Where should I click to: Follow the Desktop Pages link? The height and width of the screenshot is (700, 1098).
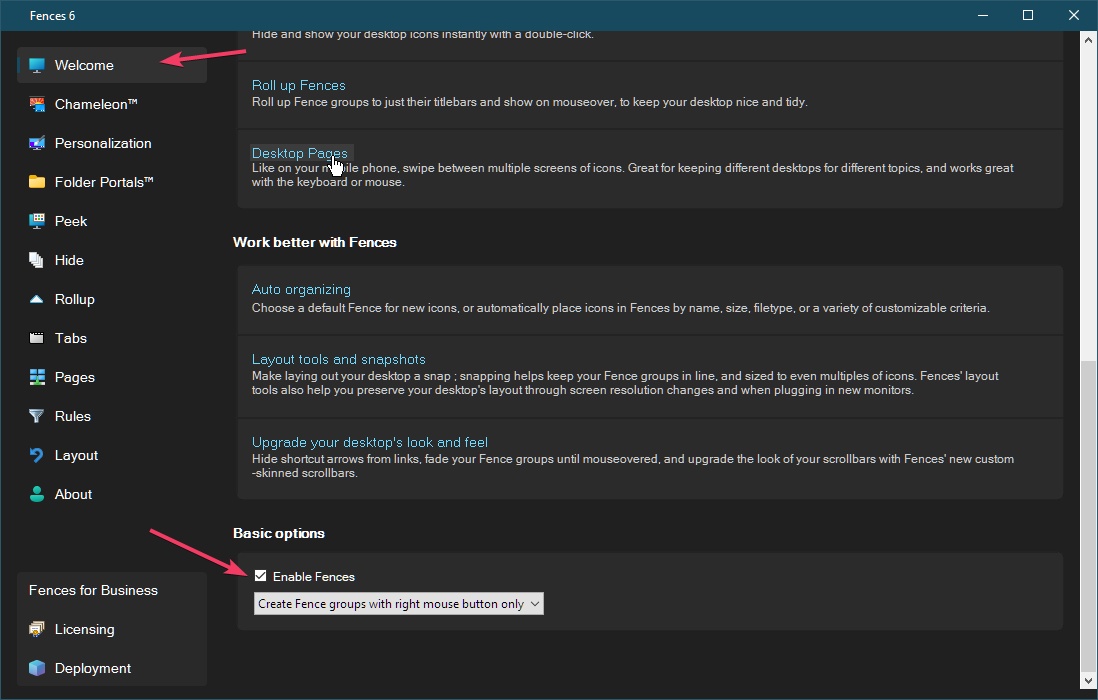(299, 153)
